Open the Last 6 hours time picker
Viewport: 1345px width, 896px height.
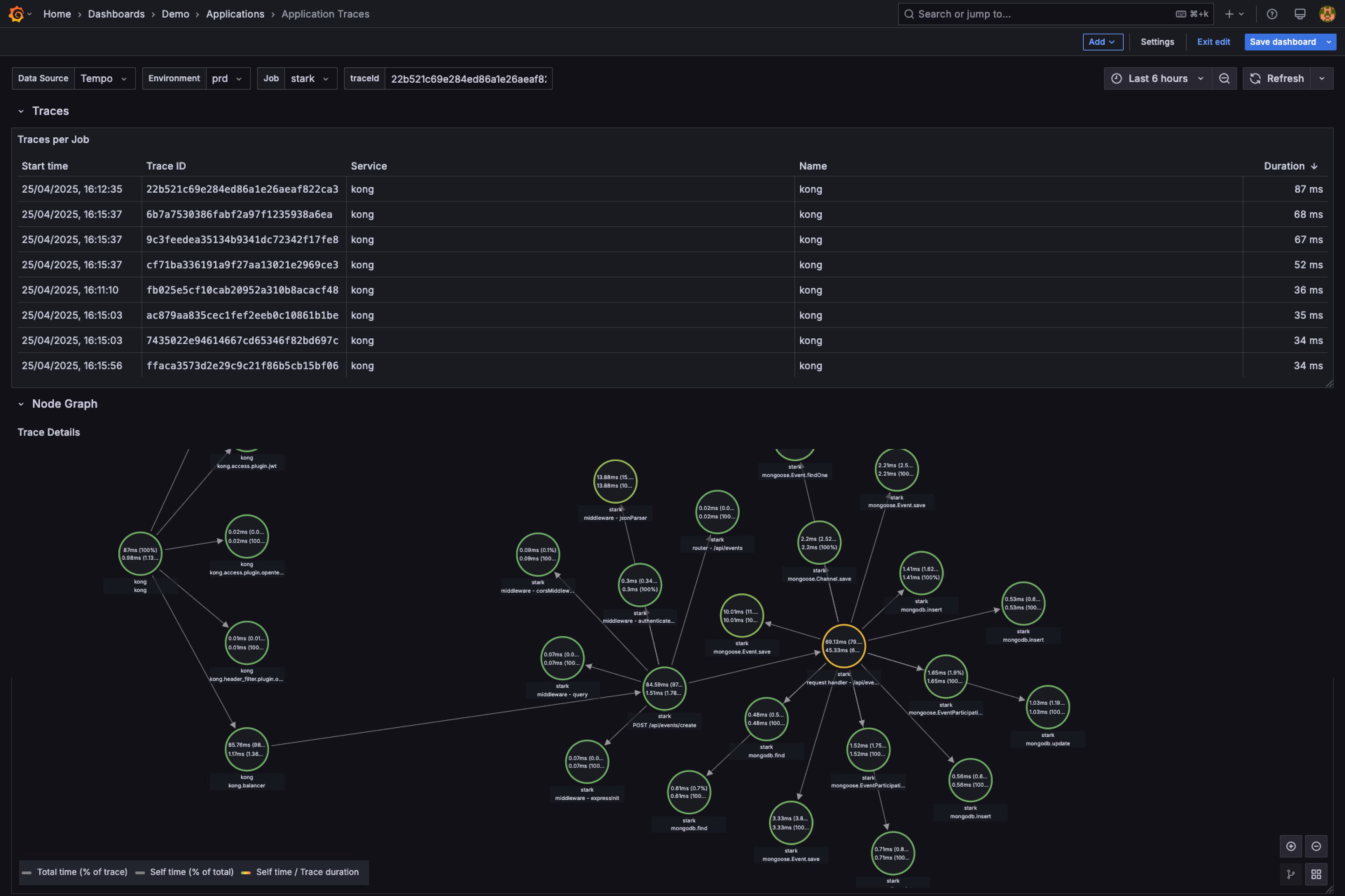click(1158, 78)
